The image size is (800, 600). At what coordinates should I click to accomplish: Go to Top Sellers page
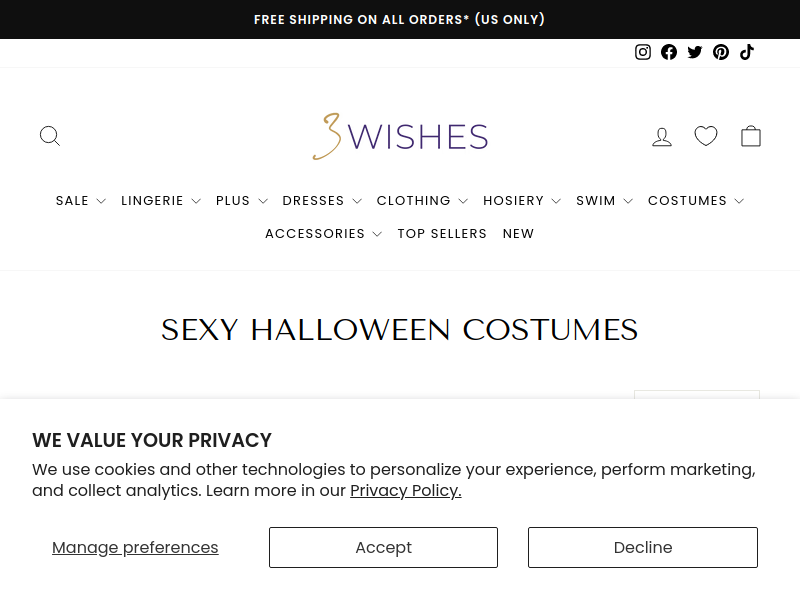click(x=442, y=234)
